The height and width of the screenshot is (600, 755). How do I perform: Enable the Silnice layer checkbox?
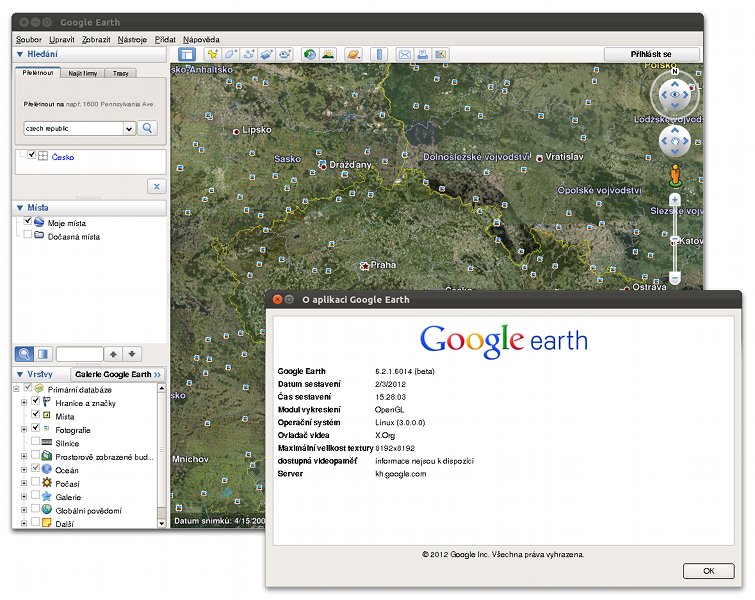coord(36,441)
